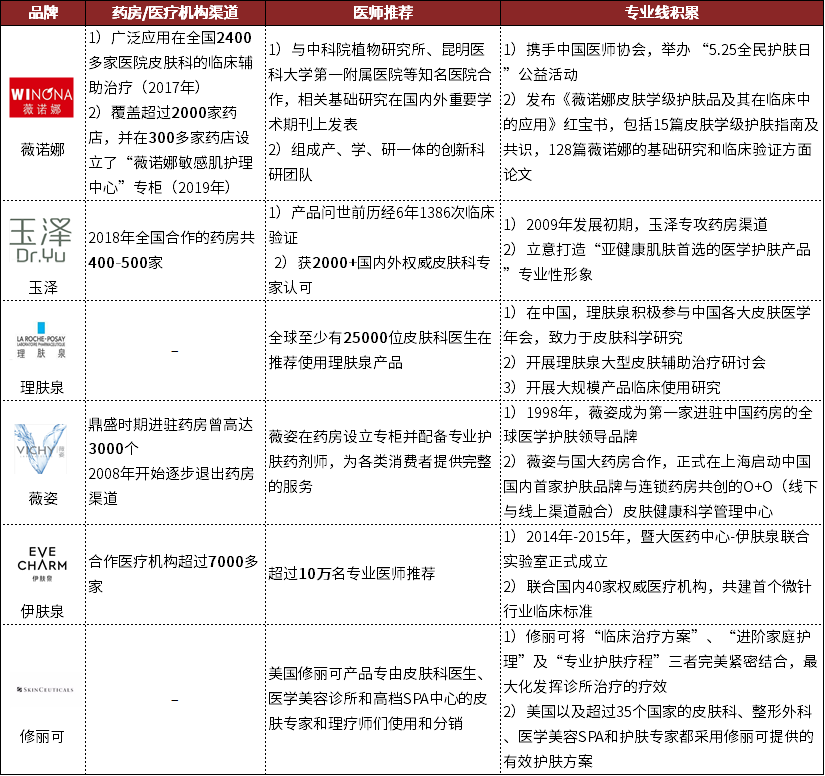The width and height of the screenshot is (825, 776).
Task: Select the cell about 25000位皮肤科医生
Action: coord(383,349)
